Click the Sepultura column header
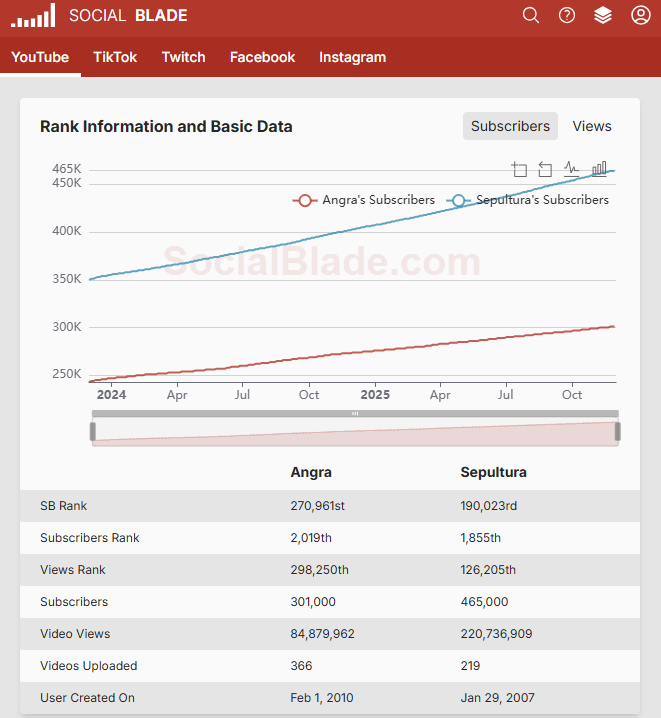Screen dimensions: 661x718 tap(493, 472)
